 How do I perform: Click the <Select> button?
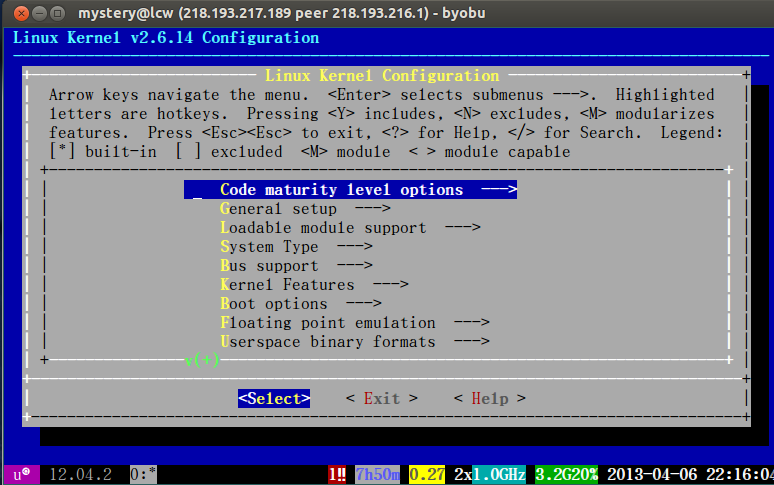click(274, 398)
